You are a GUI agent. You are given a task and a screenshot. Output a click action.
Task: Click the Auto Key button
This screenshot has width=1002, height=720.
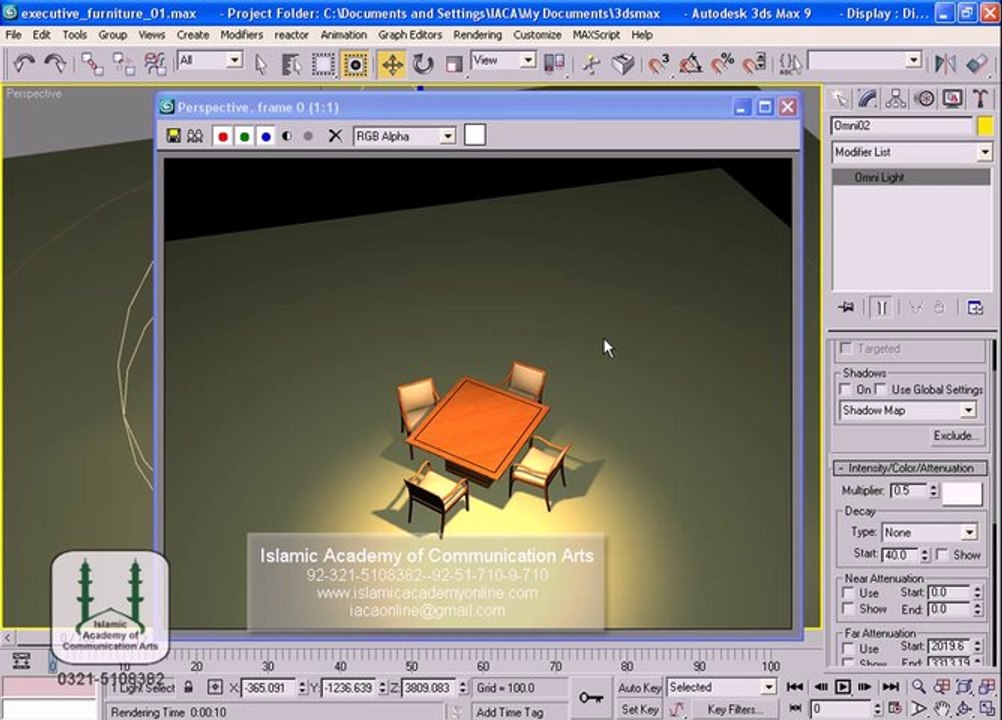point(639,687)
